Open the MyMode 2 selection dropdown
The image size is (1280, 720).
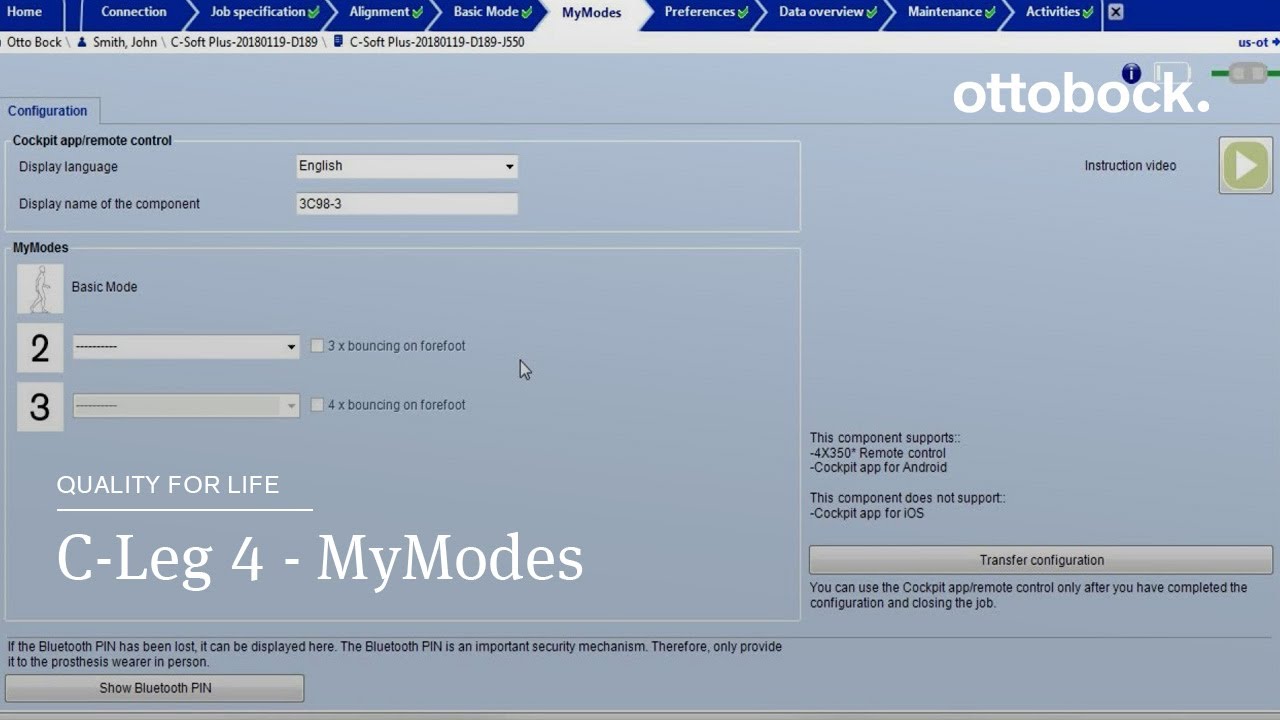coord(186,347)
